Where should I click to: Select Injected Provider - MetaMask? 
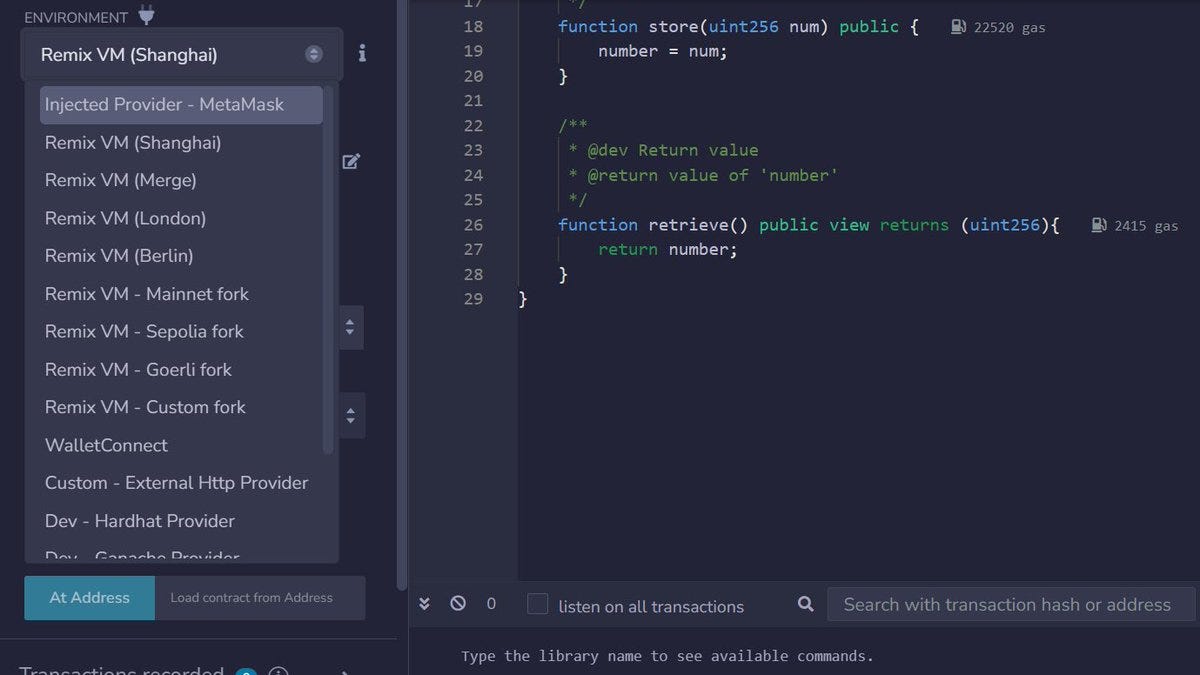[x=181, y=105]
